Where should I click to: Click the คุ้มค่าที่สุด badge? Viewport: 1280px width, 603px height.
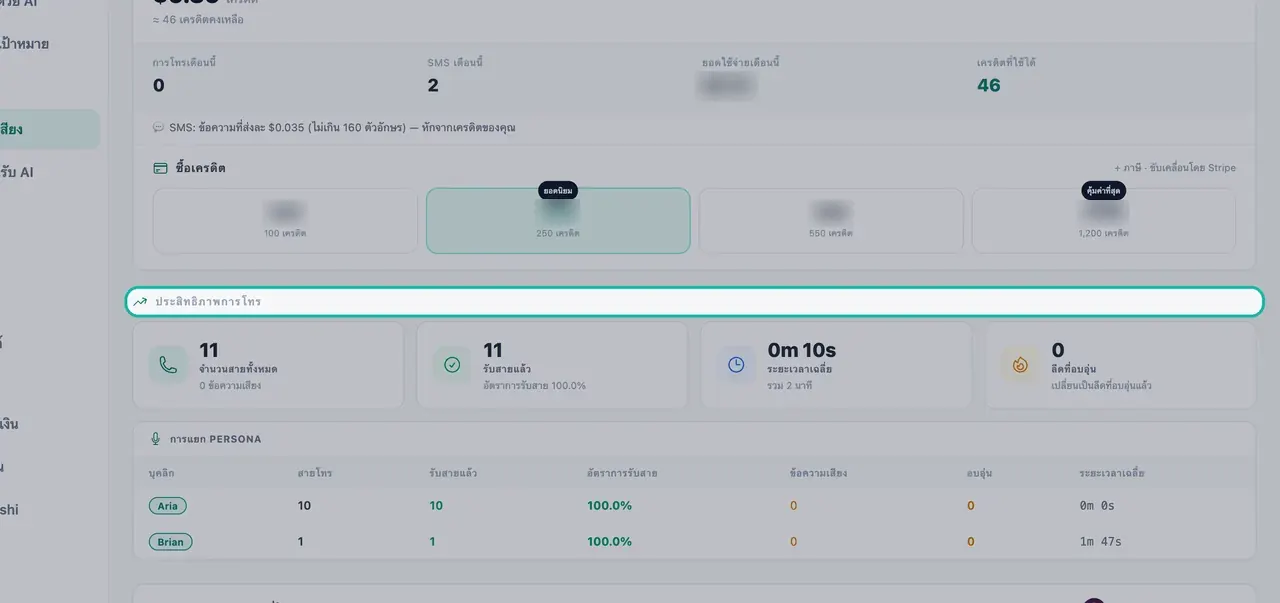pos(1104,190)
